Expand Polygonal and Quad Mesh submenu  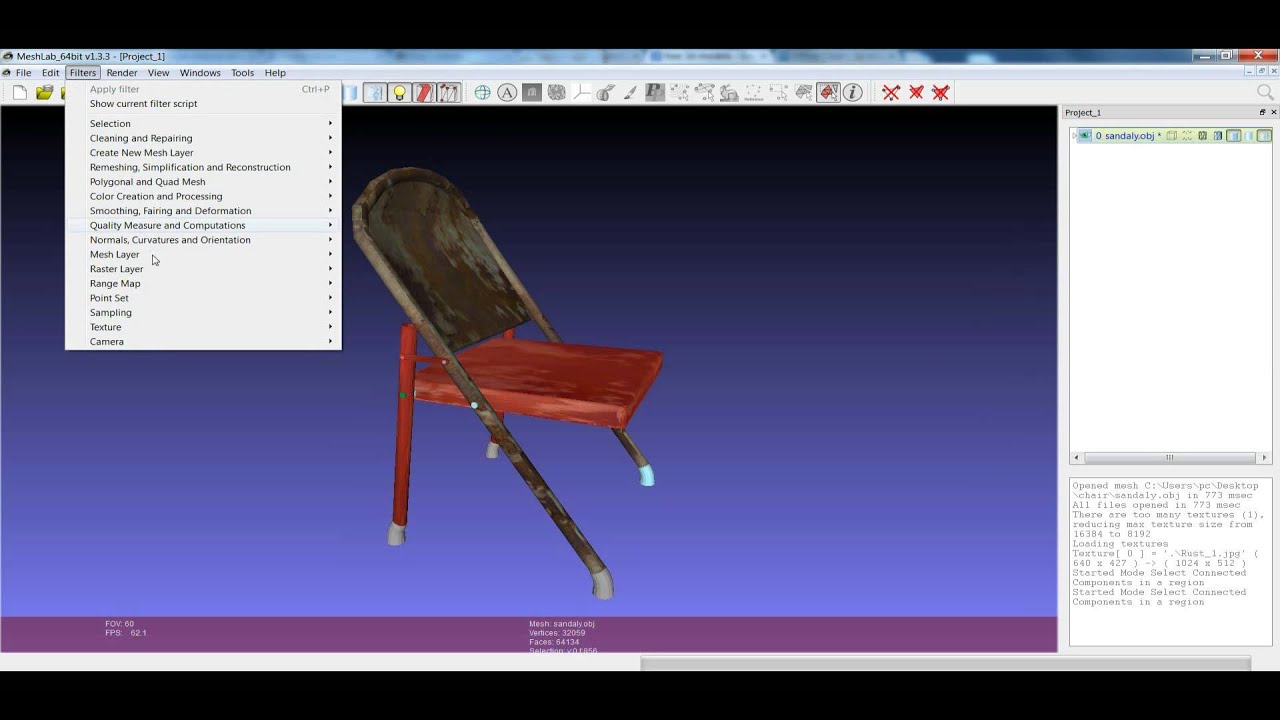coord(203,181)
